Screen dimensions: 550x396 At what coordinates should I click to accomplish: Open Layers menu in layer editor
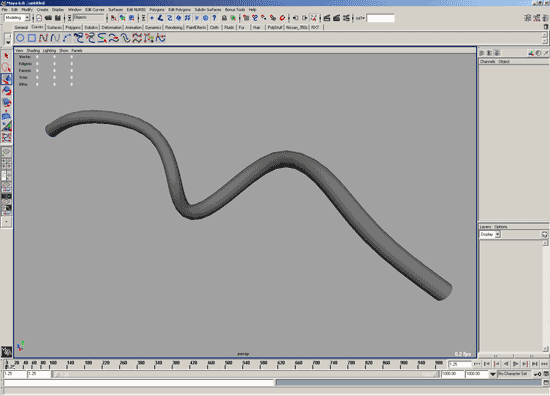click(485, 227)
